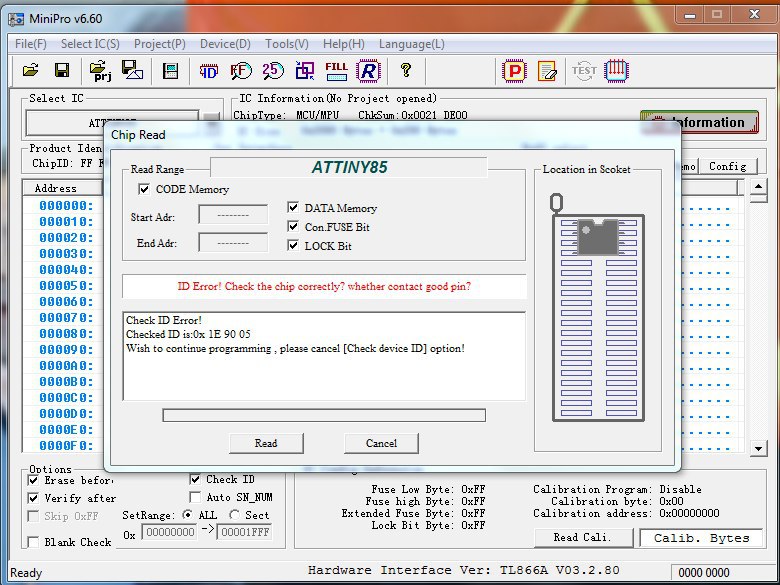Toggle Verify after checkbox

point(33,498)
